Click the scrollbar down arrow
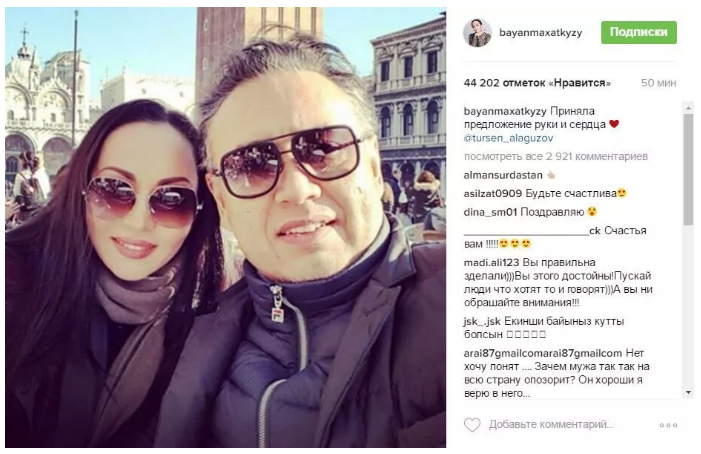Image resolution: width=701 pixels, height=454 pixels. [688, 392]
